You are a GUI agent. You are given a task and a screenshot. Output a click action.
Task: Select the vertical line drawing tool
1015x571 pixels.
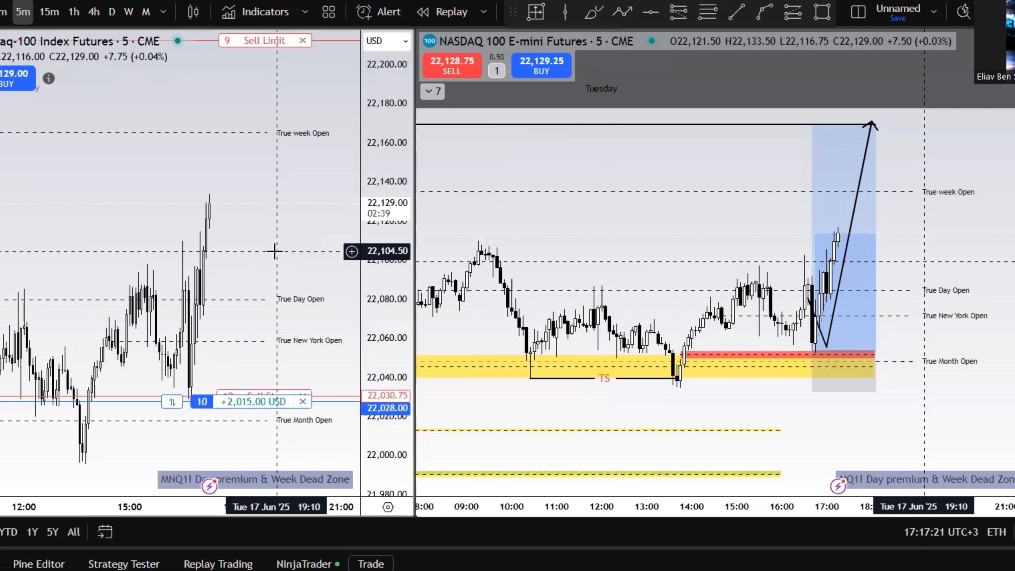tap(565, 12)
